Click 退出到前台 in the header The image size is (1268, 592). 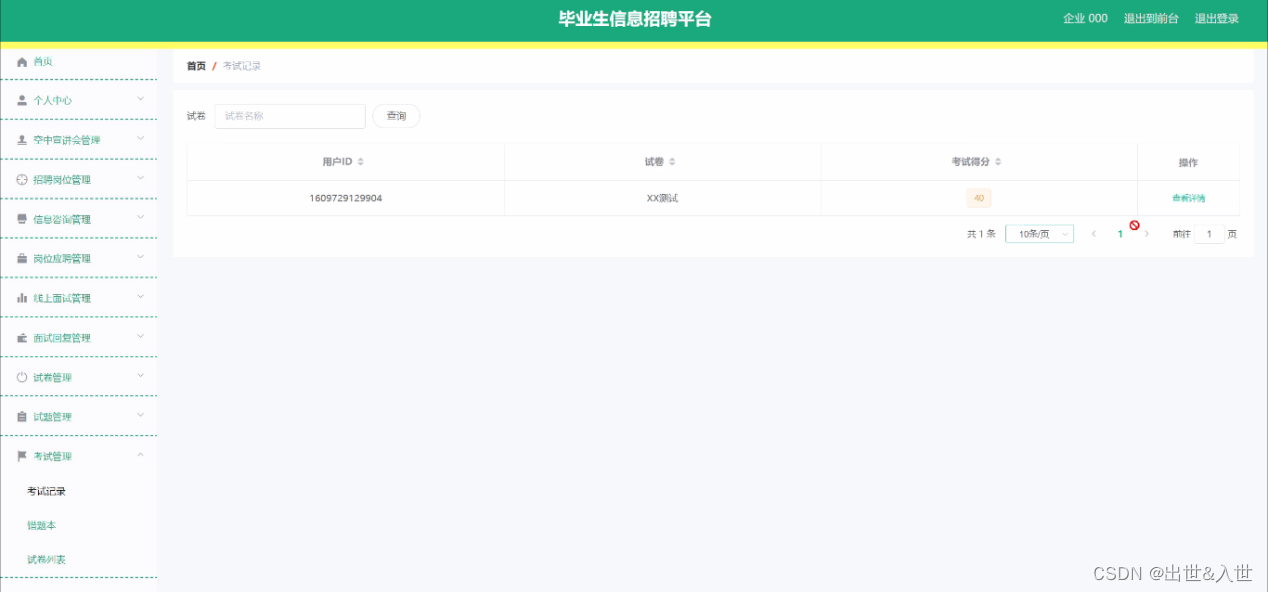click(x=1151, y=19)
